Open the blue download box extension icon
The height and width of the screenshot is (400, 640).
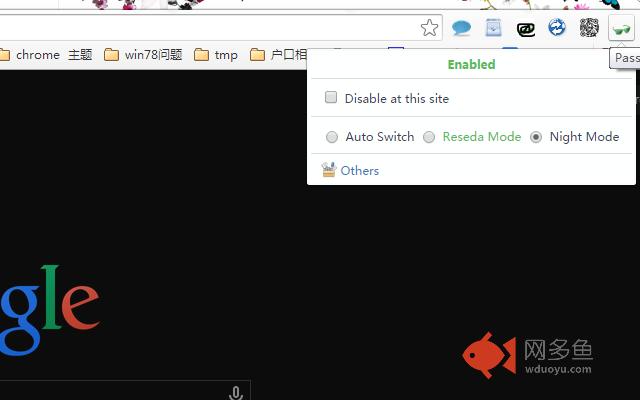coord(493,28)
